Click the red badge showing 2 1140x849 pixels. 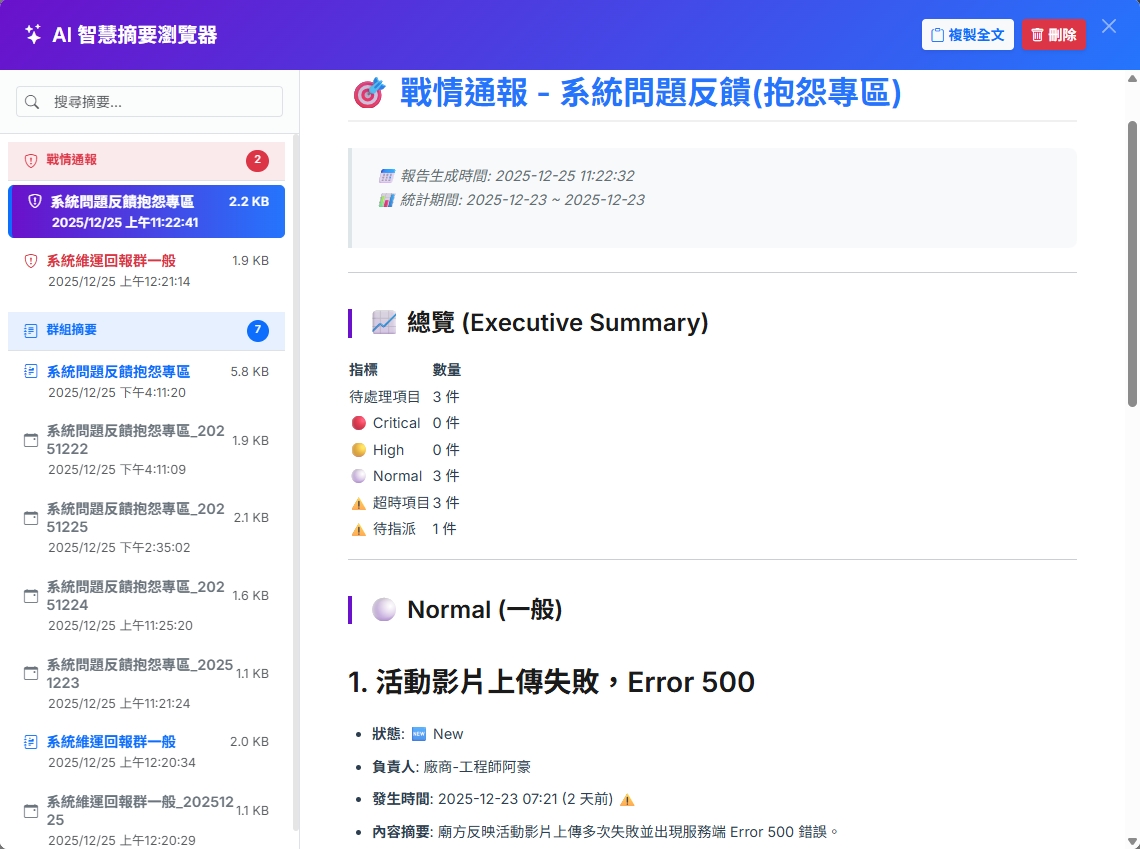[259, 159]
